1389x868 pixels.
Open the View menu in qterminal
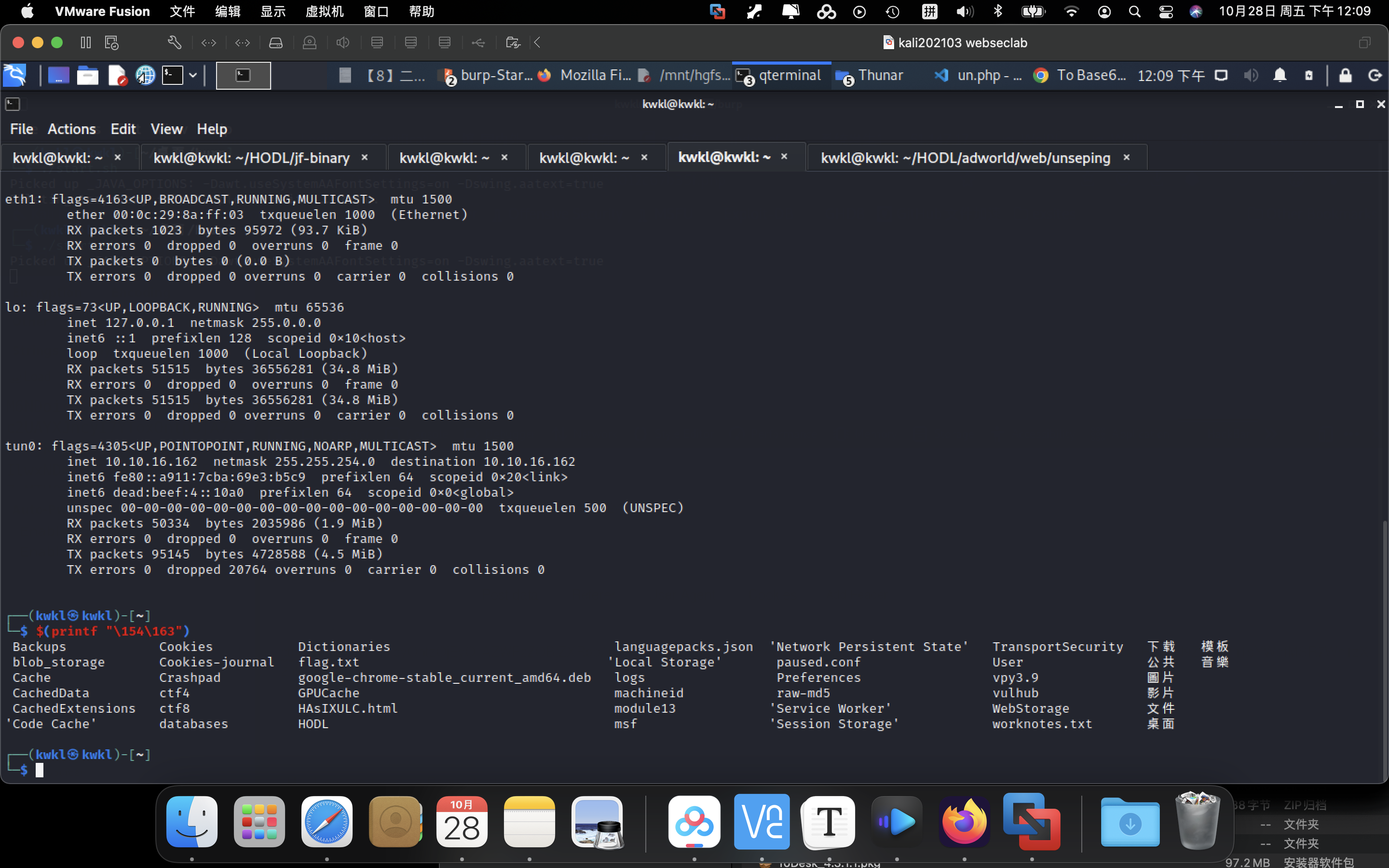coord(166,129)
